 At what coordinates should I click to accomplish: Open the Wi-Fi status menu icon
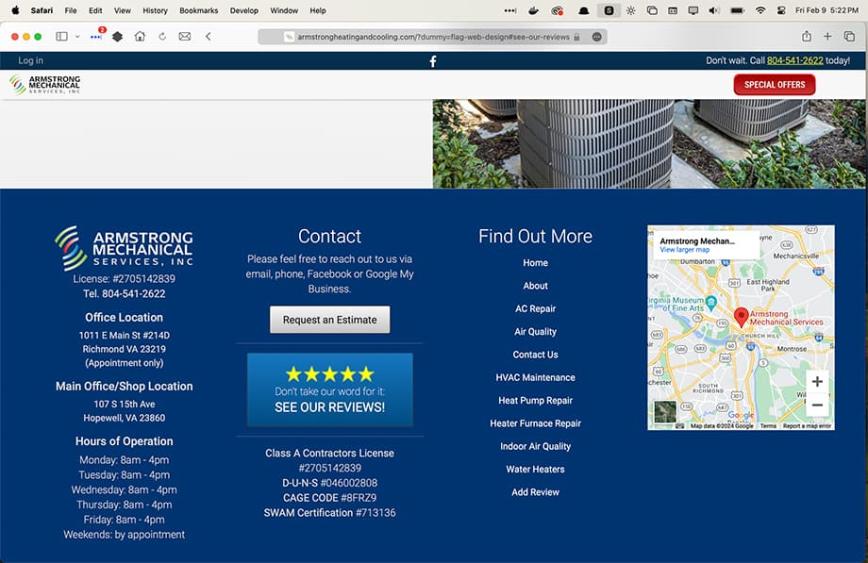760,11
